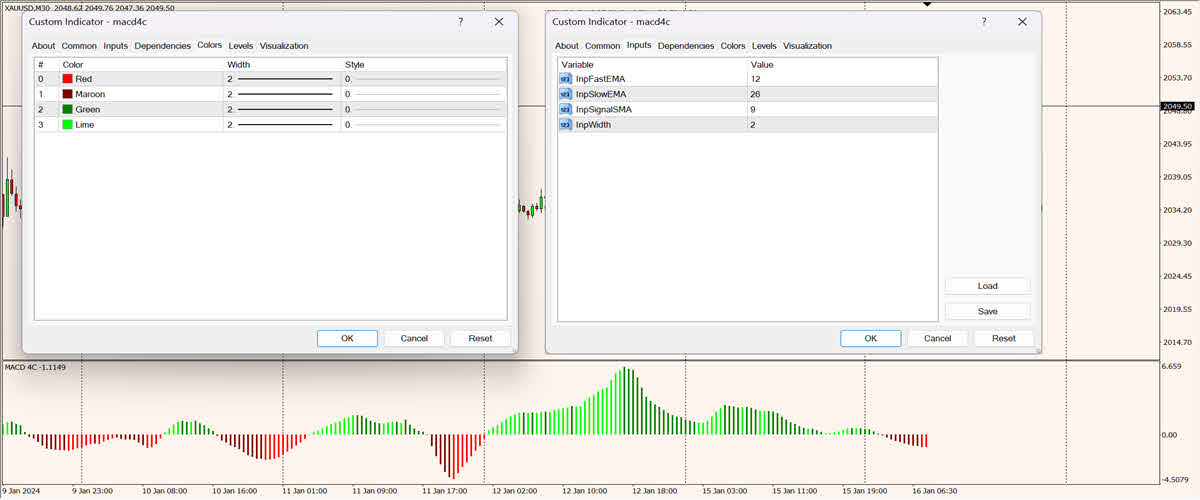The height and width of the screenshot is (500, 1200).
Task: Click OK in the Inputs dialog
Action: click(x=871, y=338)
